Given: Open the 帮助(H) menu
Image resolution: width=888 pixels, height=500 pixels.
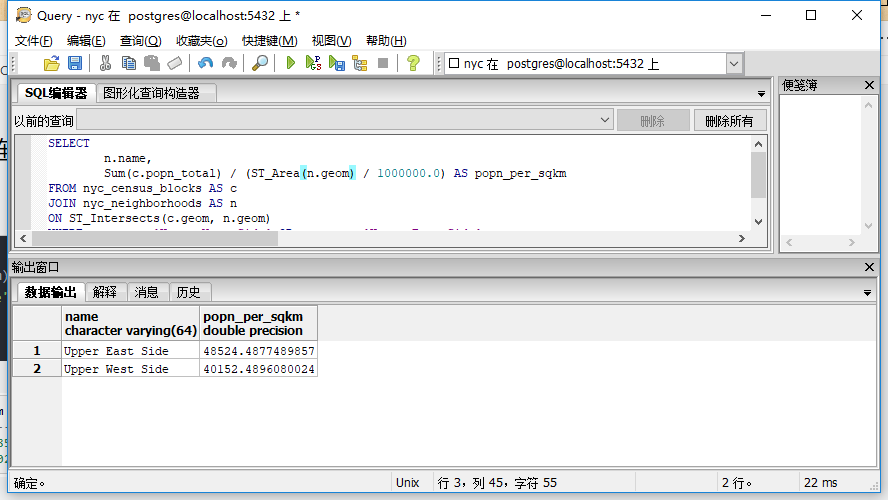Looking at the screenshot, I should [386, 41].
